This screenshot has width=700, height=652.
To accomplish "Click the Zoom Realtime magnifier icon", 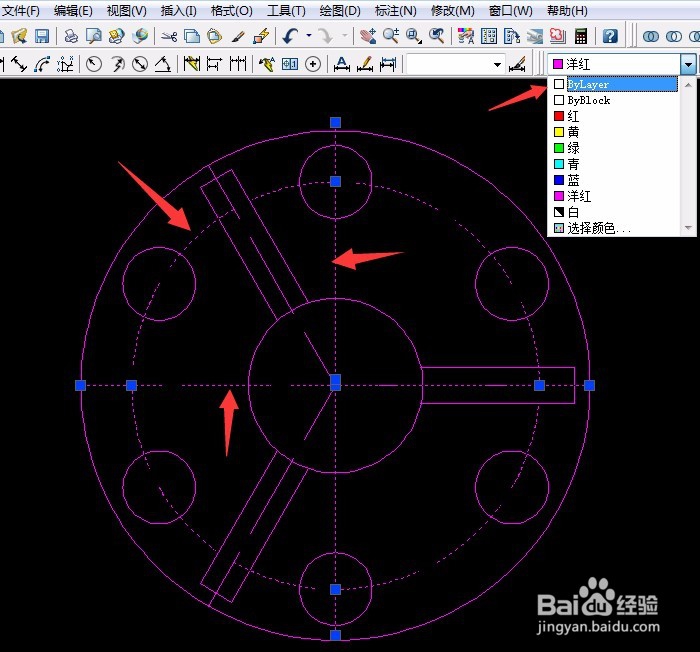I will pos(391,36).
